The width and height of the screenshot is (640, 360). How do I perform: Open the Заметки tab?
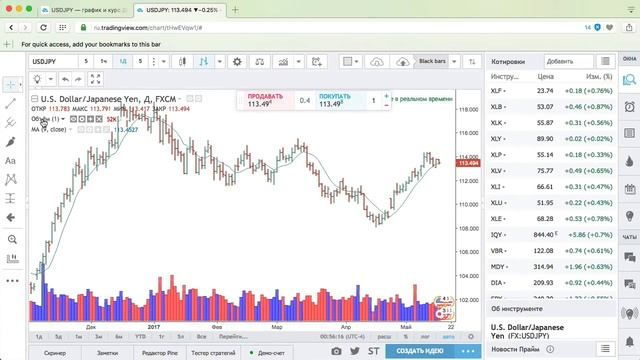tap(107, 353)
